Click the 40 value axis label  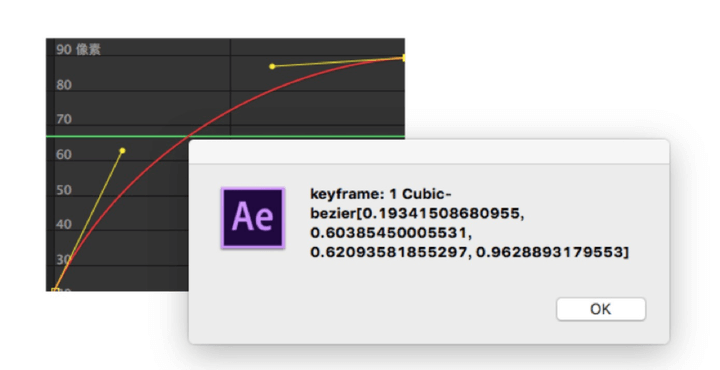(64, 224)
